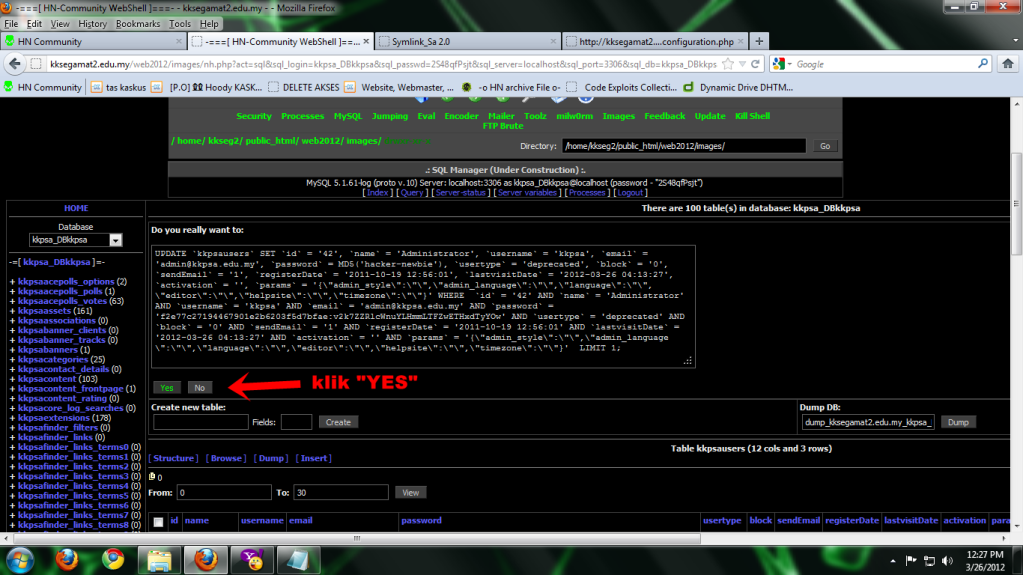Tick the select-all checkbox in table header
The image size is (1023, 575).
point(158,521)
